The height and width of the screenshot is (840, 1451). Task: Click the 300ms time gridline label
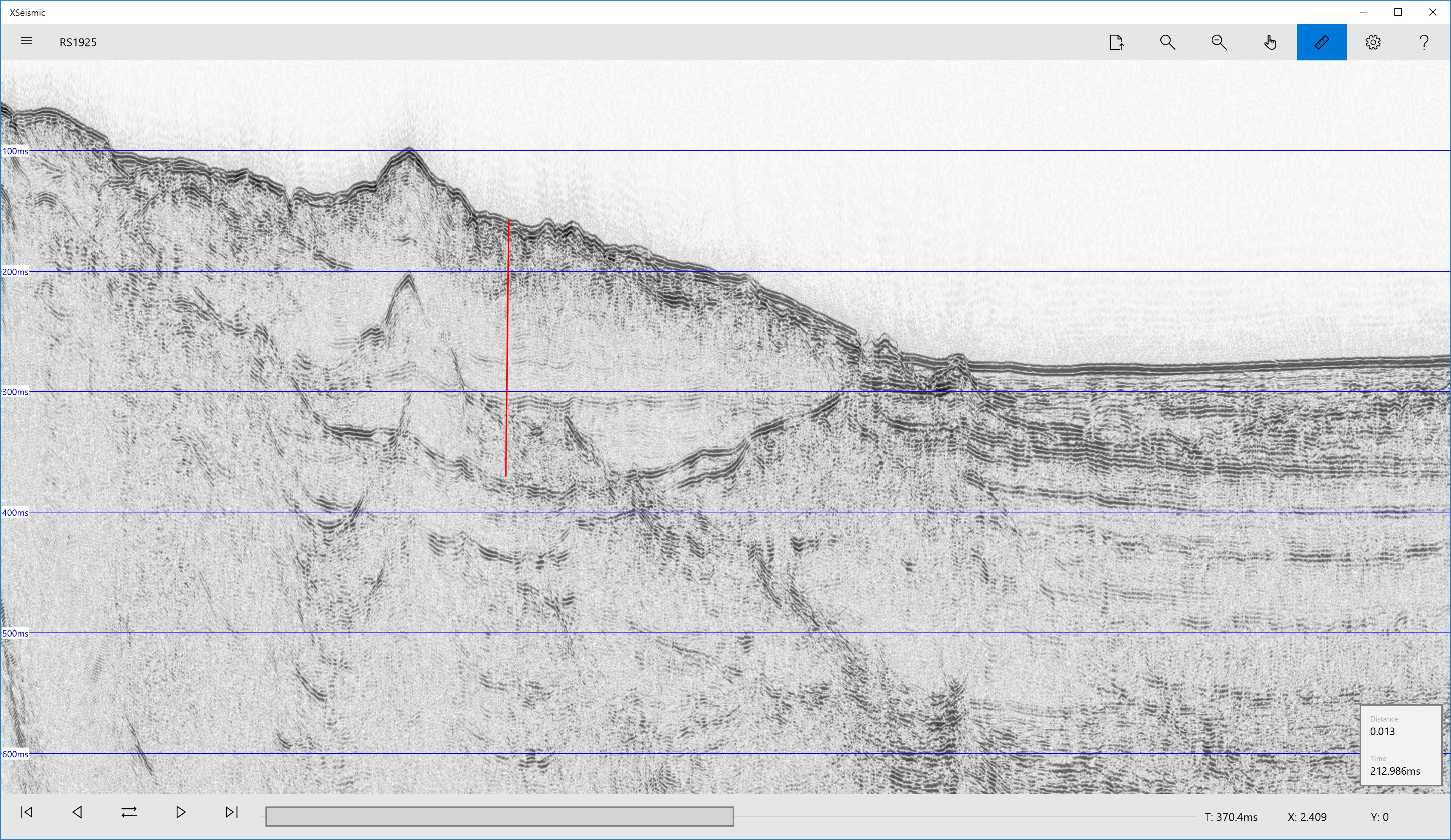point(15,392)
